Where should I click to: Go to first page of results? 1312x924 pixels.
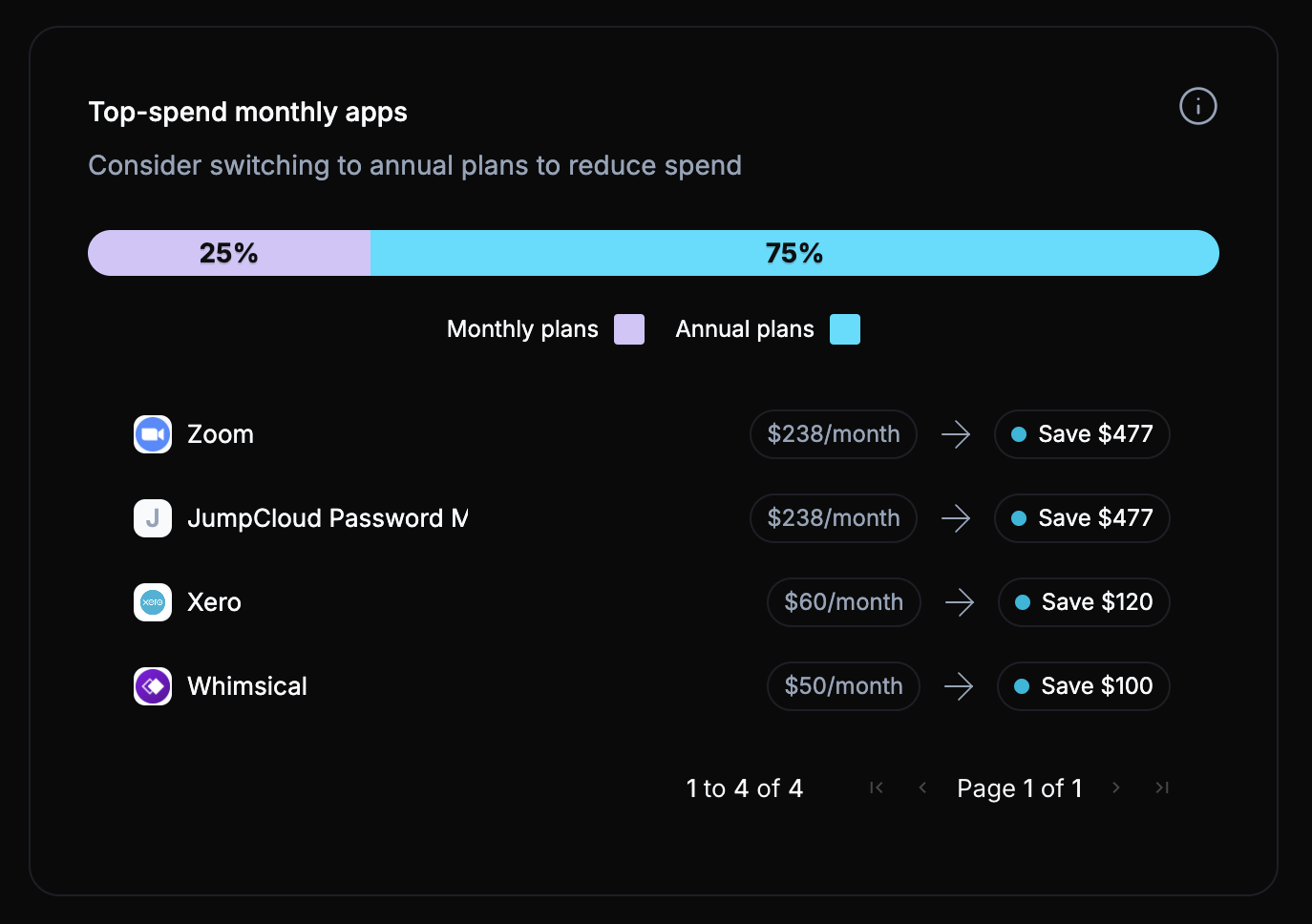[877, 787]
